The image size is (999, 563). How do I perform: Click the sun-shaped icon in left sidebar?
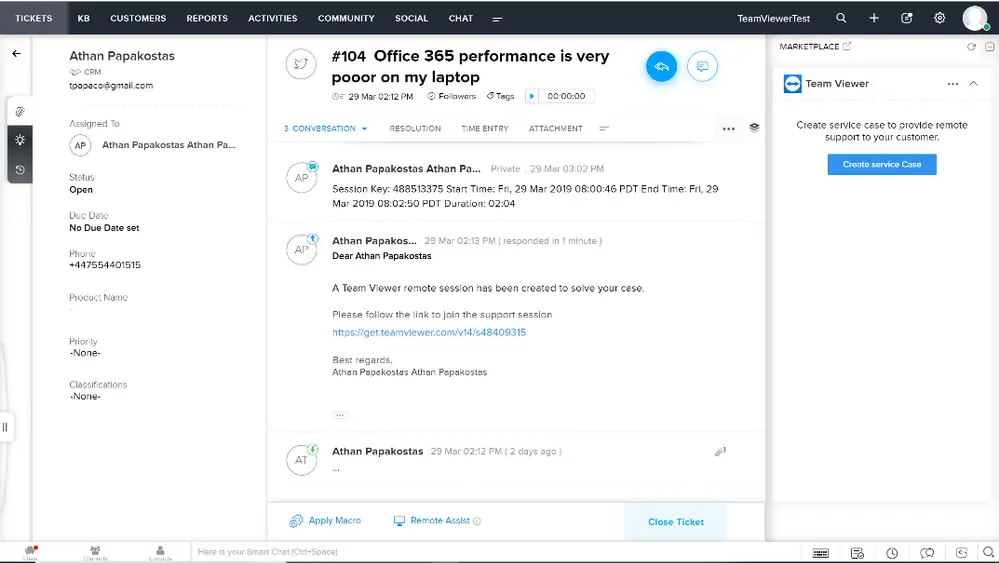(x=20, y=139)
